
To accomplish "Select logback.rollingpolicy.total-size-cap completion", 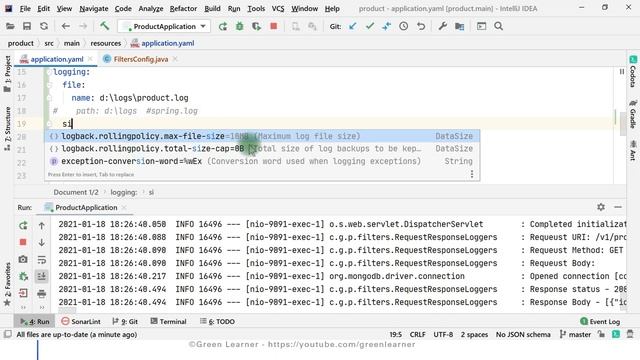I will 262,149.
